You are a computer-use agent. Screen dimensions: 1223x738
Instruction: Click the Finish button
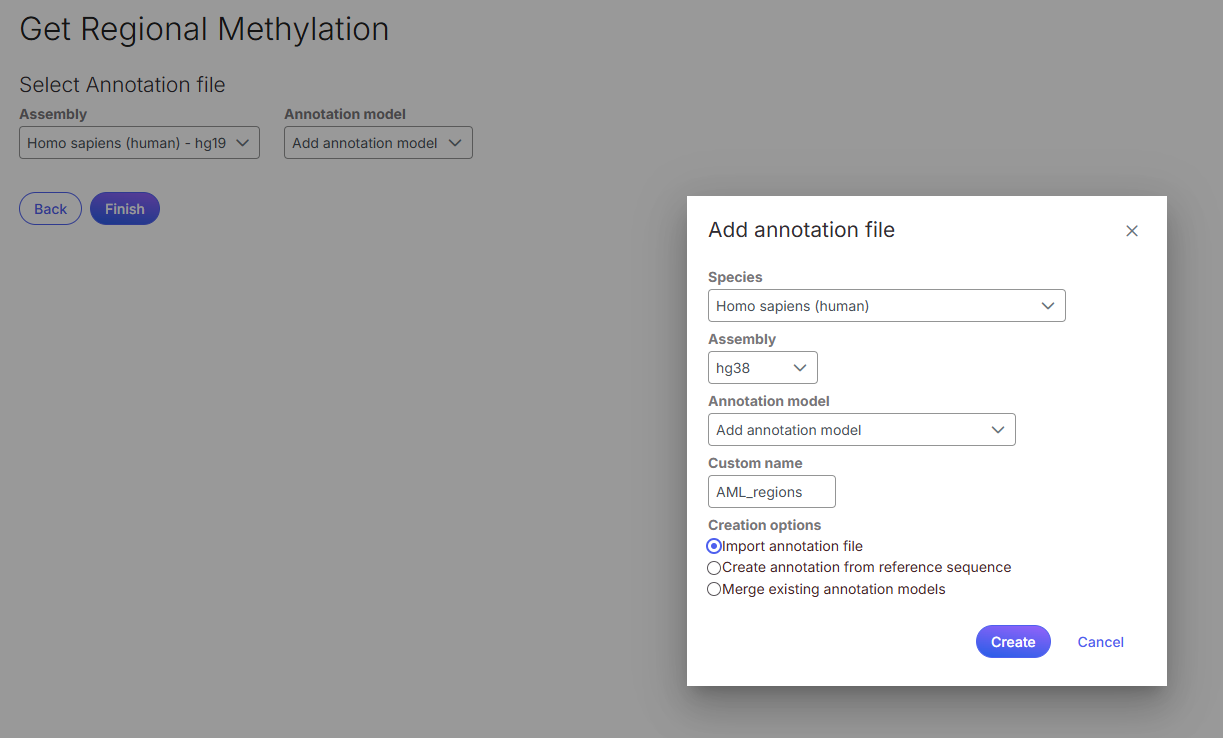point(125,209)
